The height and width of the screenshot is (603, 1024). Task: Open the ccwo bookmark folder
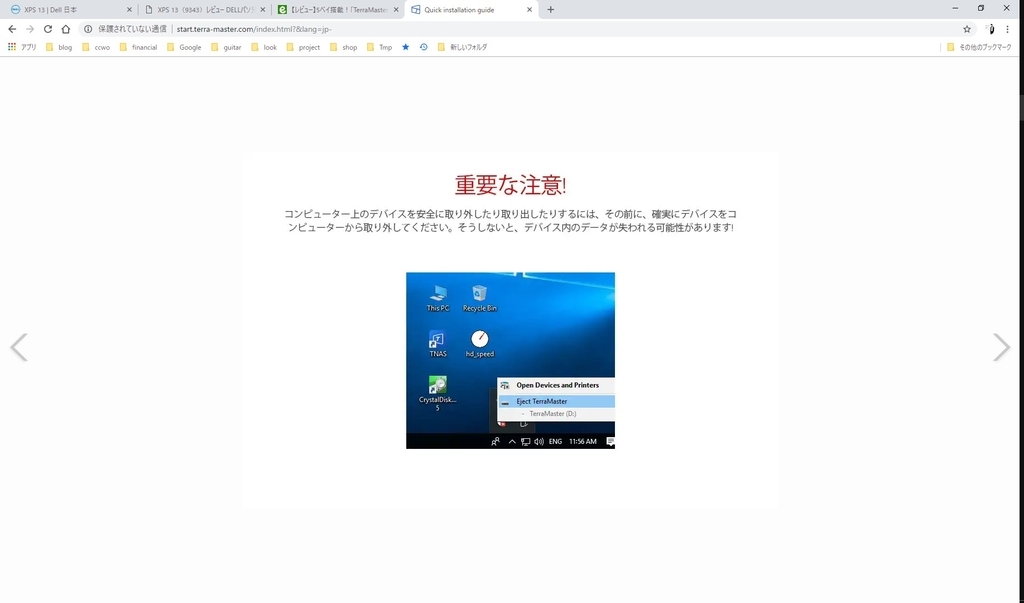click(x=95, y=47)
